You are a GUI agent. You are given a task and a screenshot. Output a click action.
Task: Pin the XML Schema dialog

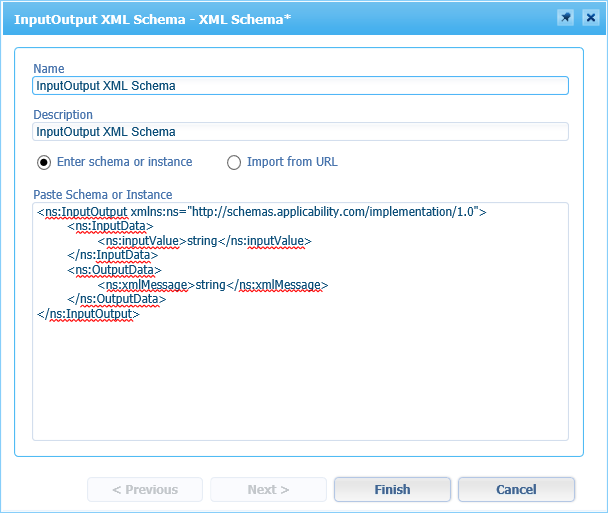[566, 18]
